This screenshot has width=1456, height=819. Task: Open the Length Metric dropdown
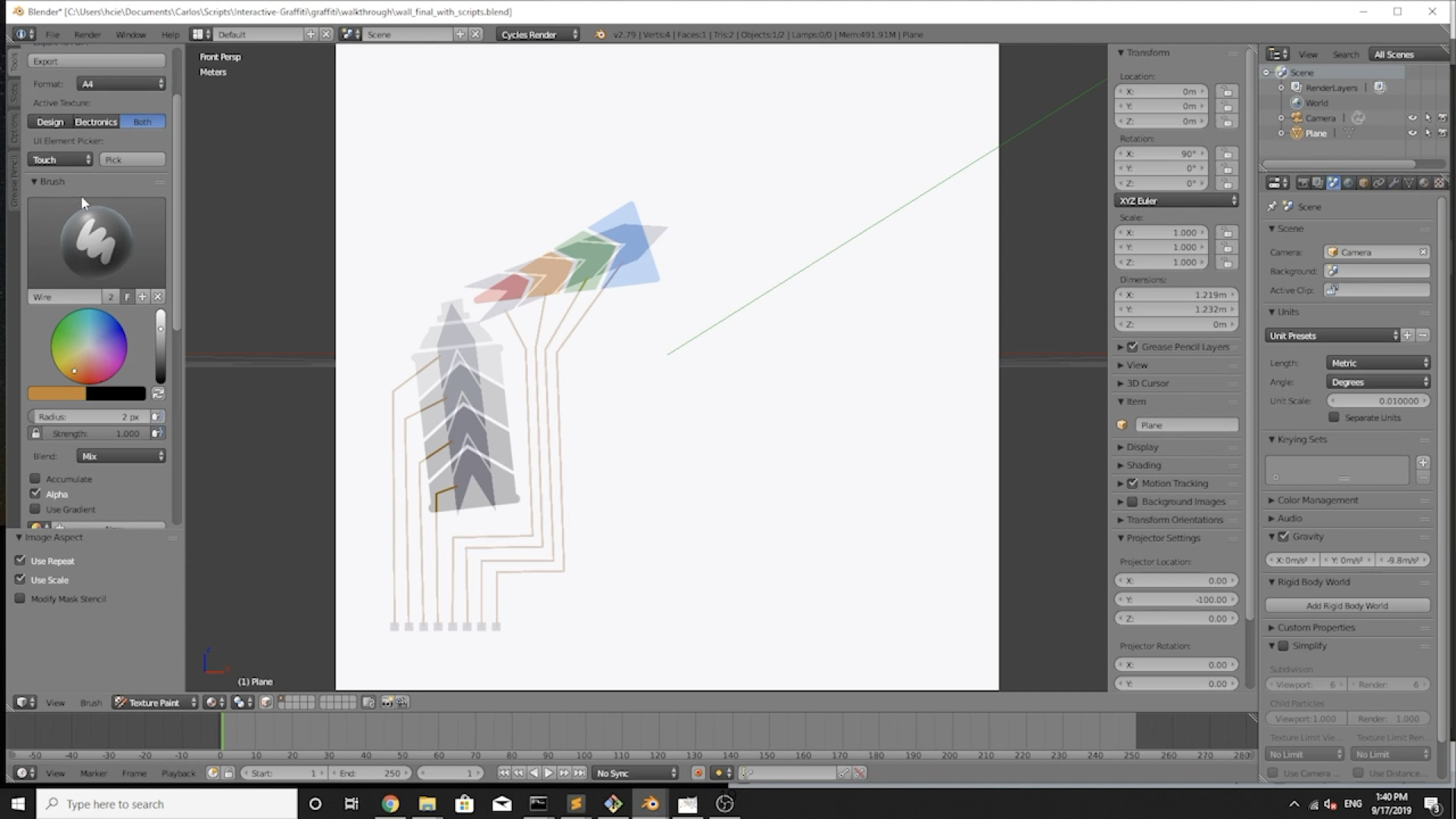tap(1378, 362)
